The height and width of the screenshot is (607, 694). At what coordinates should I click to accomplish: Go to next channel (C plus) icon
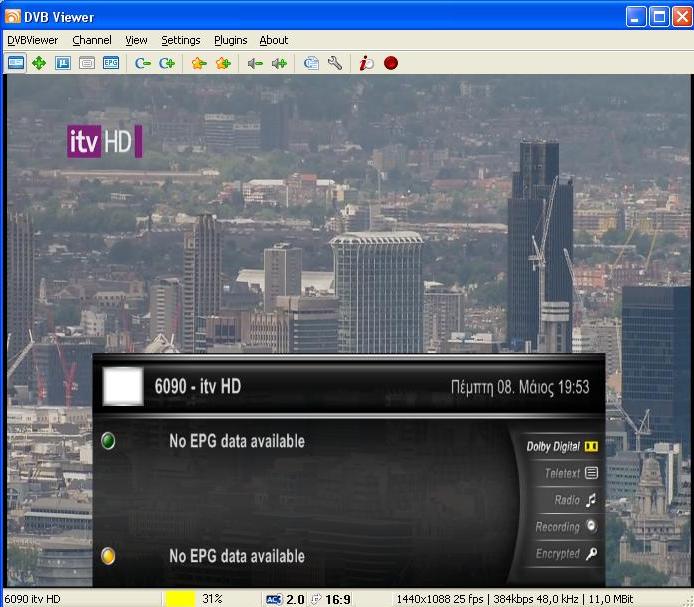[167, 63]
